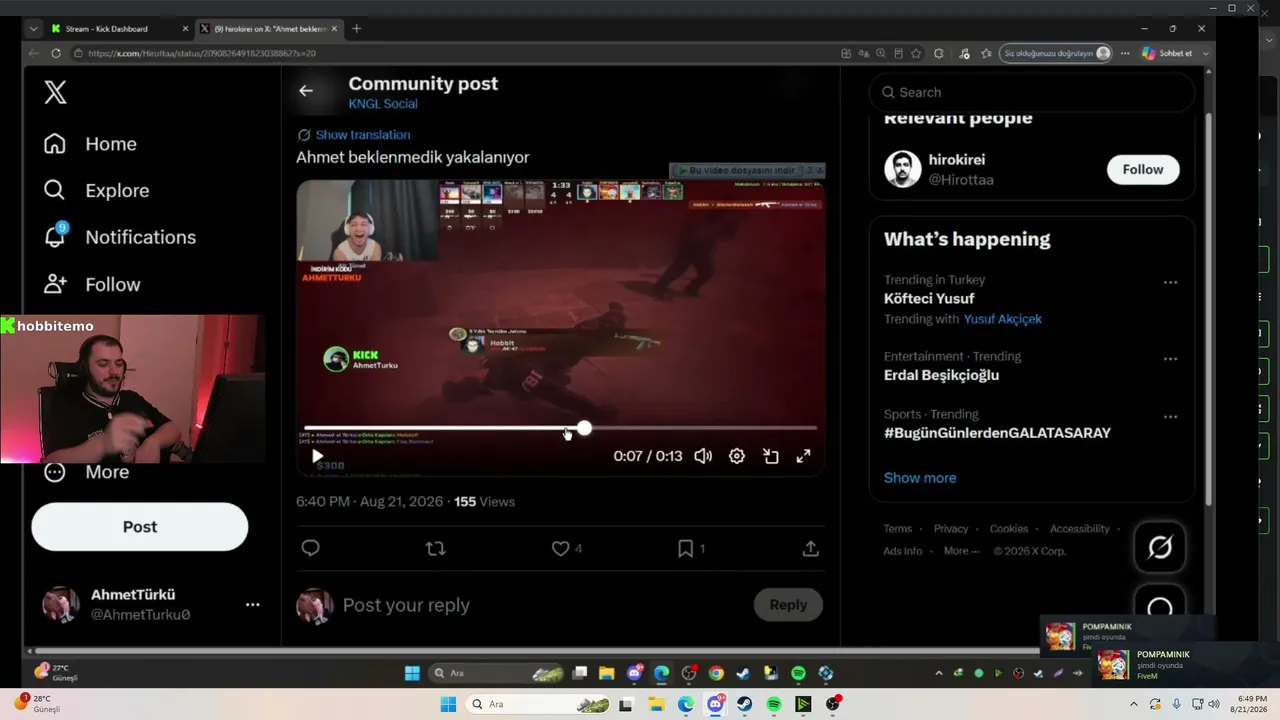Open the More circle icon in sidebar
The height and width of the screenshot is (720, 1280).
click(55, 472)
